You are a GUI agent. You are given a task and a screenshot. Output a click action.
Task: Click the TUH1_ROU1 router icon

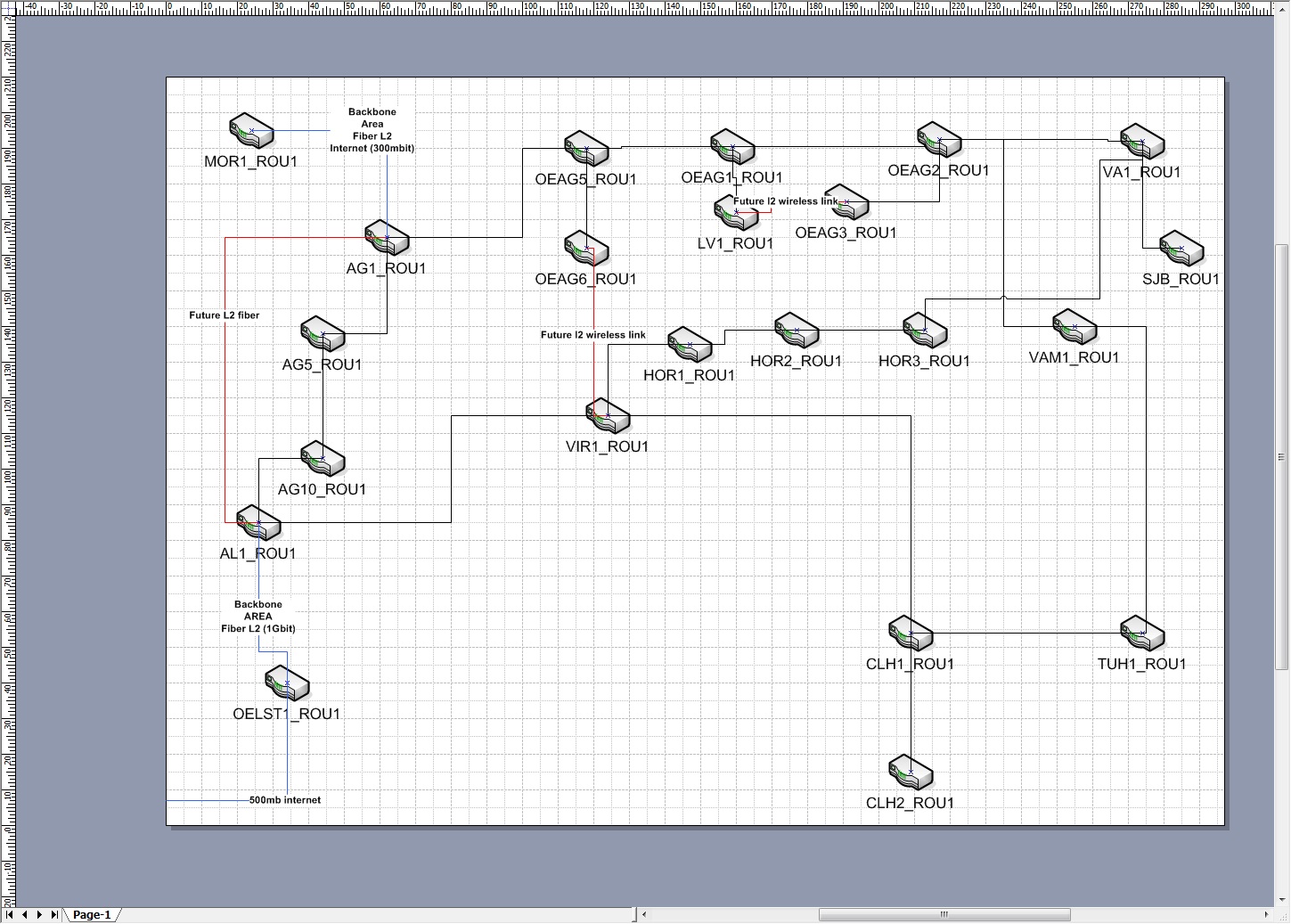pos(1141,634)
